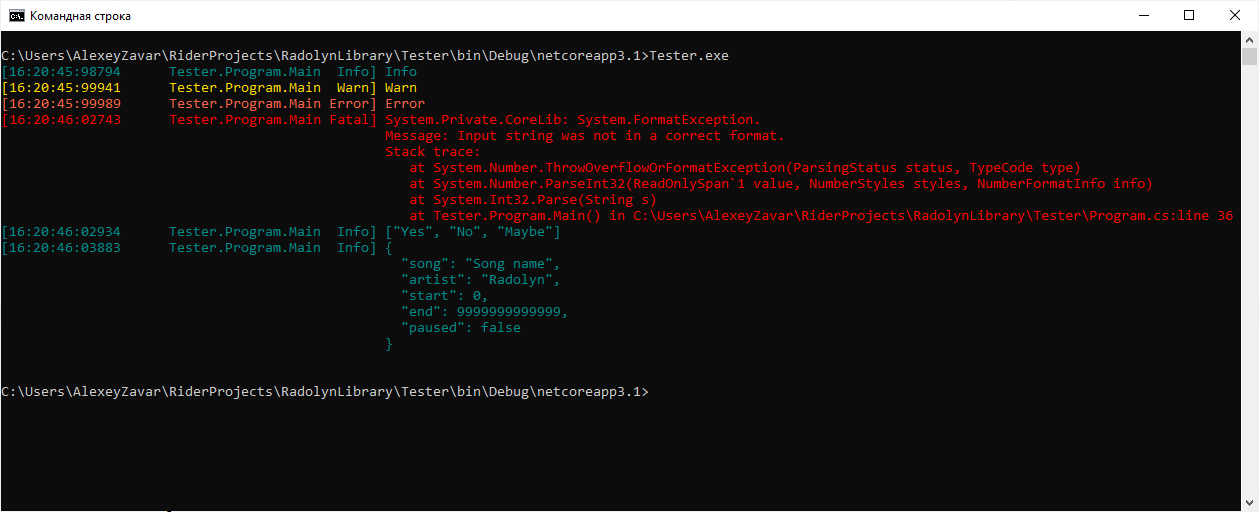Click the bottom command prompt path line
Viewport: 1259px width, 512px height.
click(x=325, y=392)
